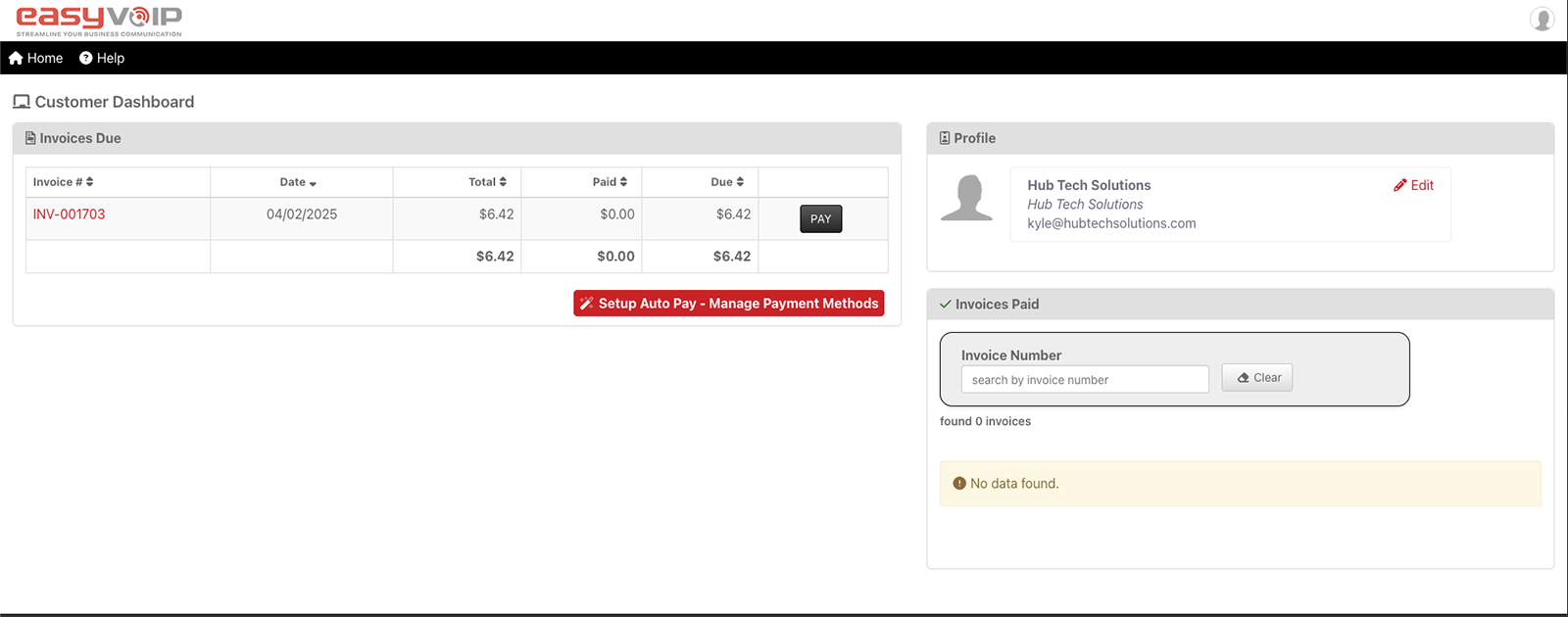Viewport: 1568px width, 617px height.
Task: Click the bold Hub Tech Solutions name
Action: (x=1089, y=185)
